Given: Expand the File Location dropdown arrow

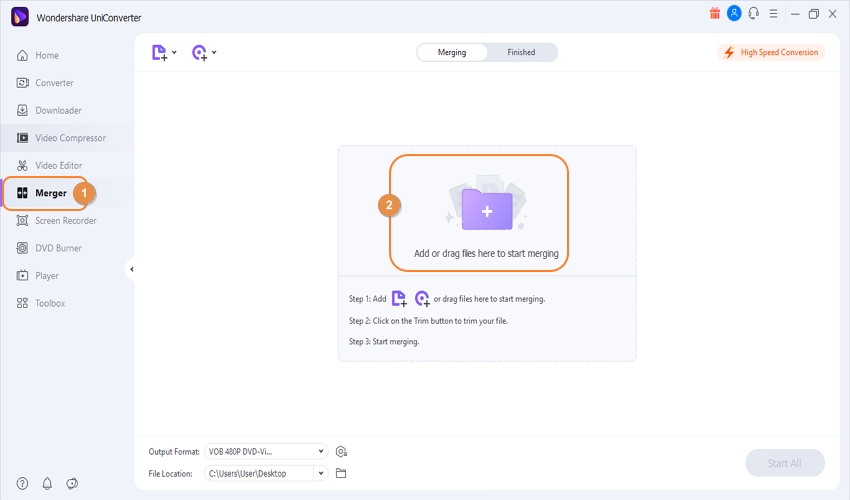Looking at the screenshot, I should tap(321, 473).
